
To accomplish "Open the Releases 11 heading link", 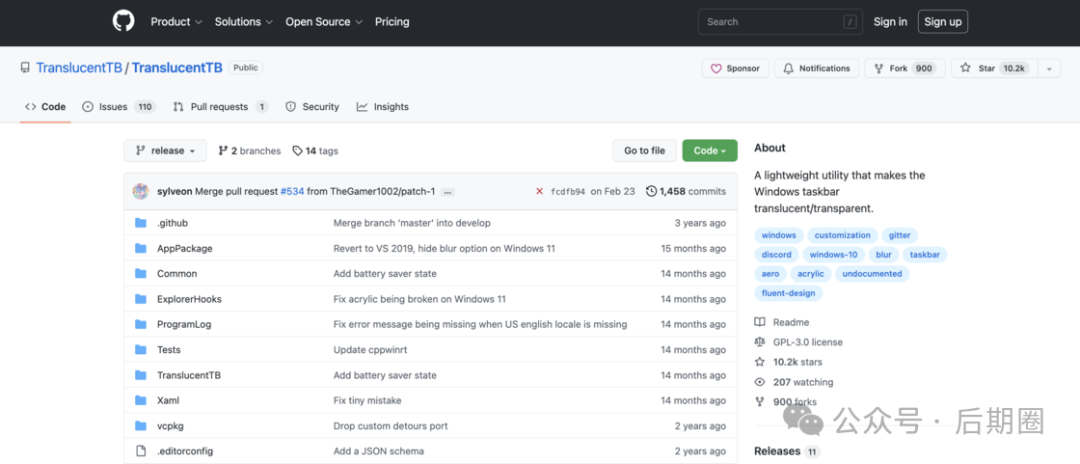I will pyautogui.click(x=786, y=452).
